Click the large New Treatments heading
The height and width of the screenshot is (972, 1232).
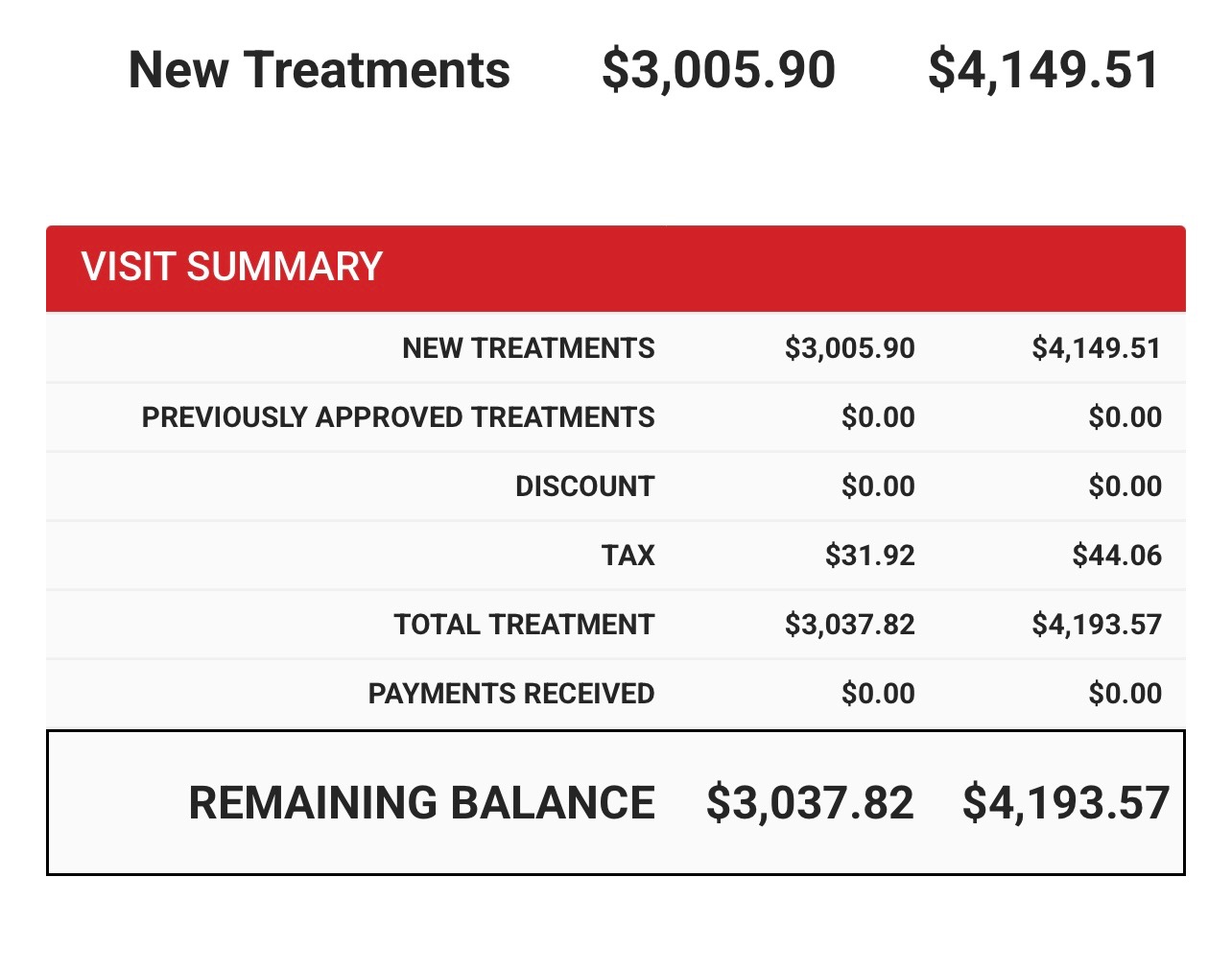tap(319, 70)
